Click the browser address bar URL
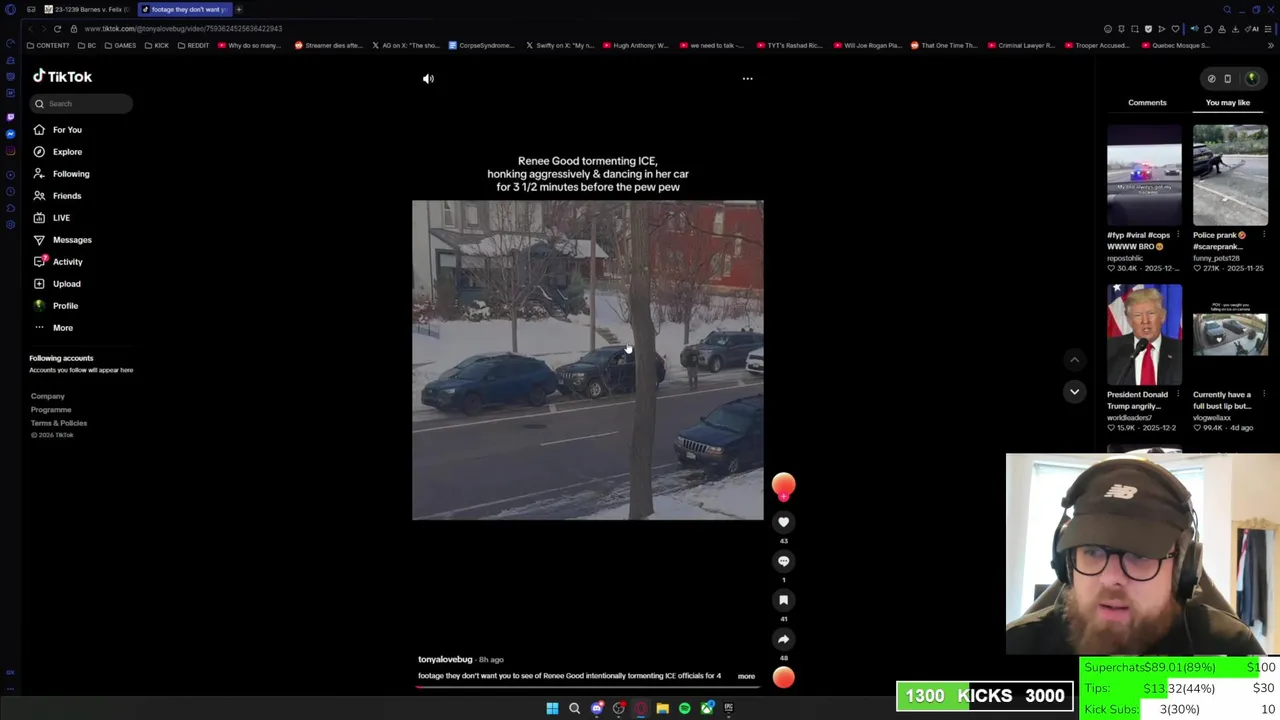Screen dimensions: 1280x720 (x=183, y=29)
